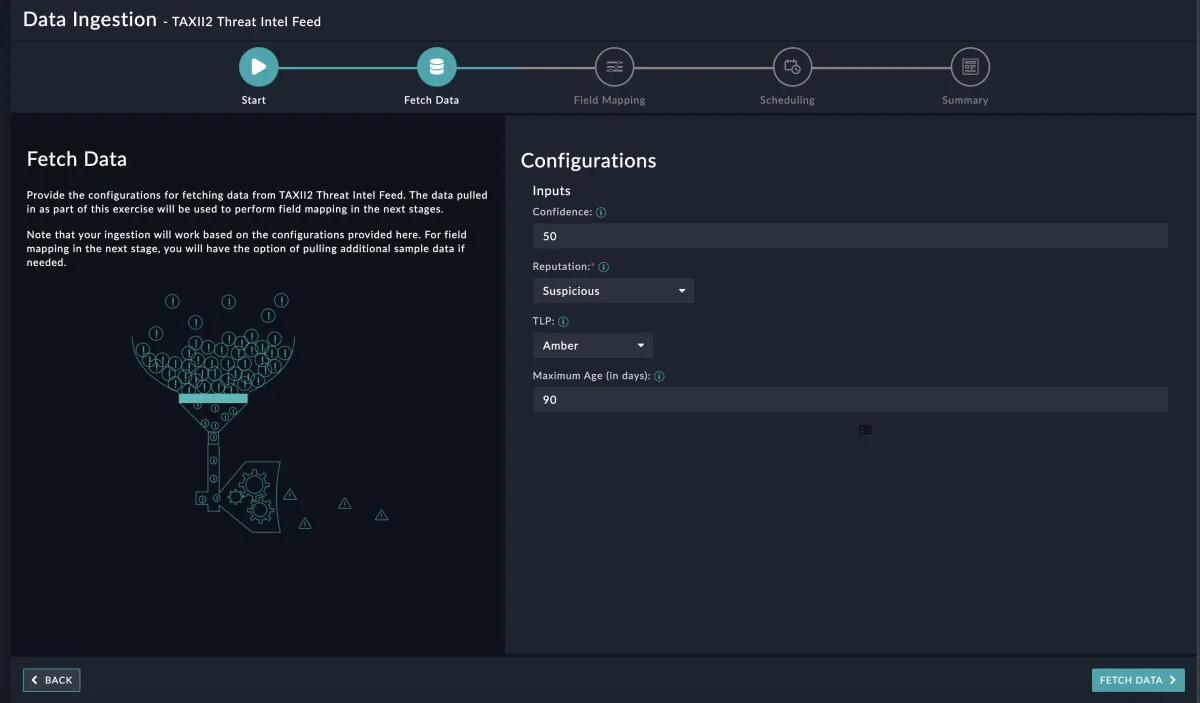Open the Reputation dropdown showing Suspicious

613,291
